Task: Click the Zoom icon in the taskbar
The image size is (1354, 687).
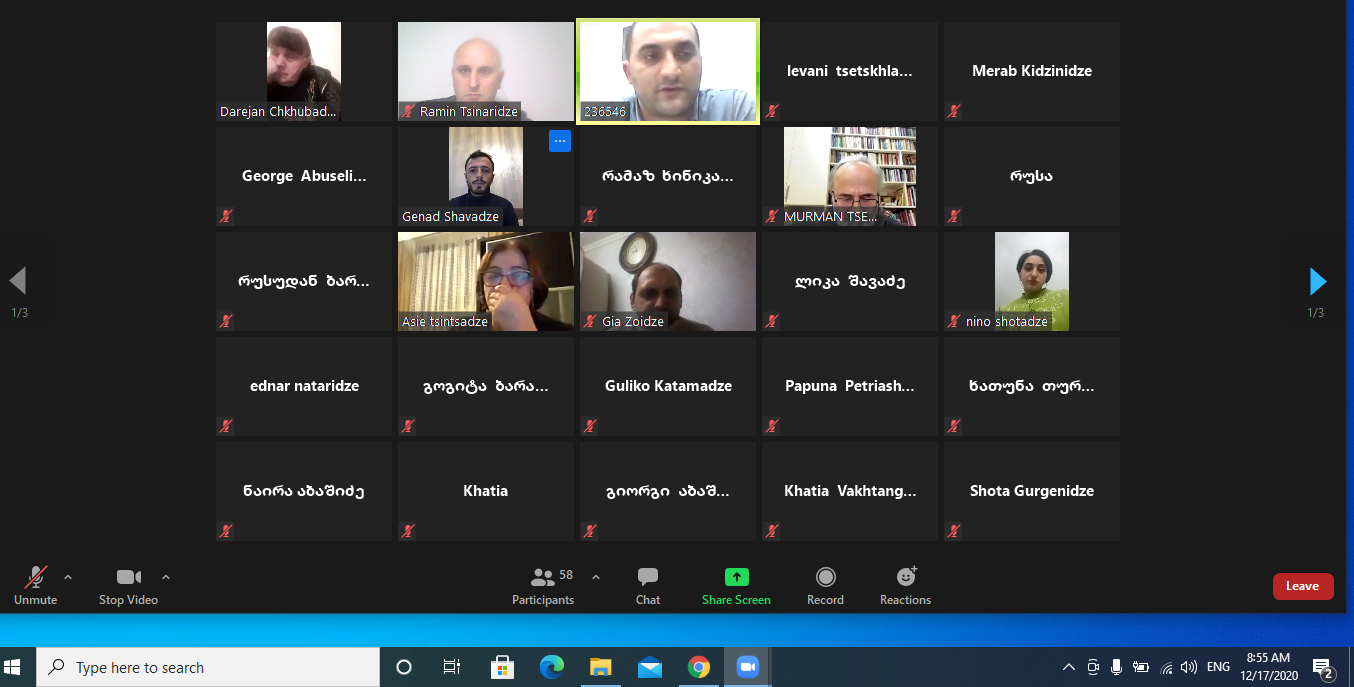Action: (x=747, y=667)
